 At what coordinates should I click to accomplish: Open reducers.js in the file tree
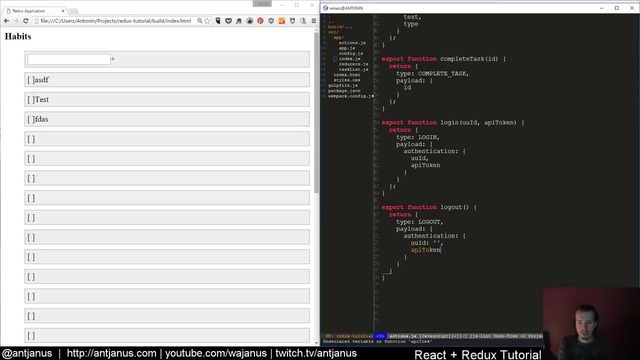pyautogui.click(x=353, y=64)
